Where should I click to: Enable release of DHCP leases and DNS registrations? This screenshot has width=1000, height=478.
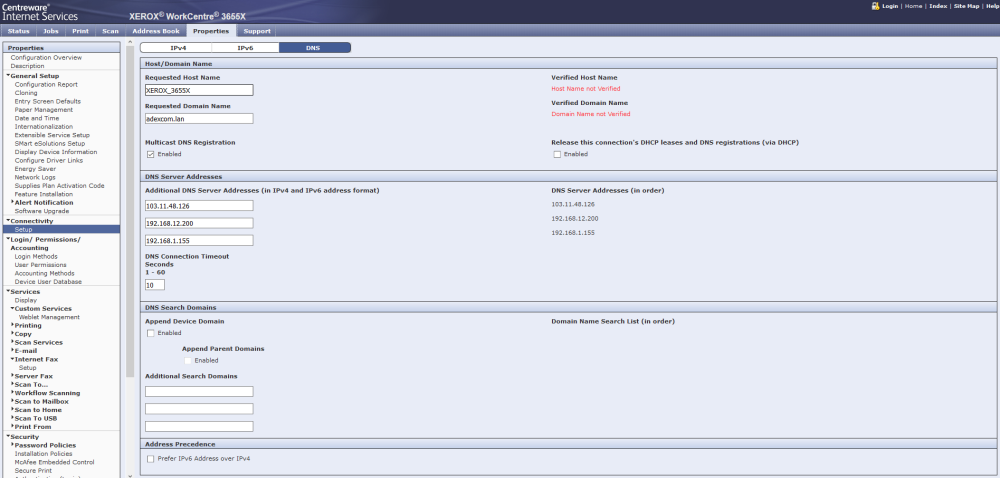tap(557, 154)
